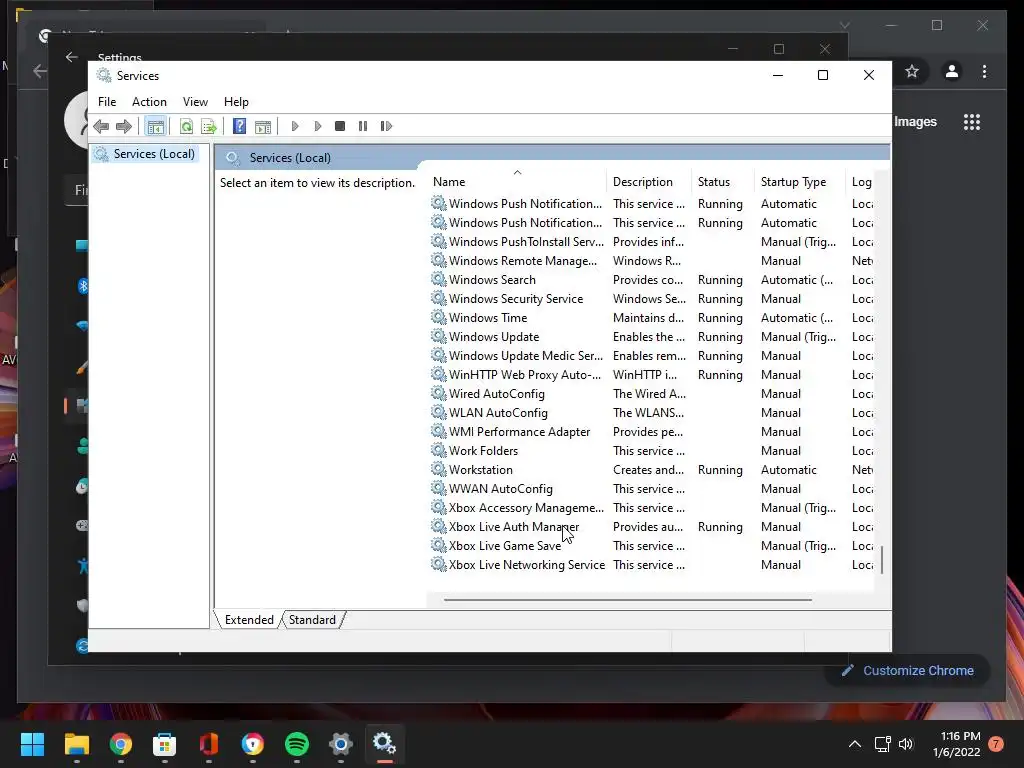
Task: Select the WWAN AutoConfig service
Action: pyautogui.click(x=651, y=488)
